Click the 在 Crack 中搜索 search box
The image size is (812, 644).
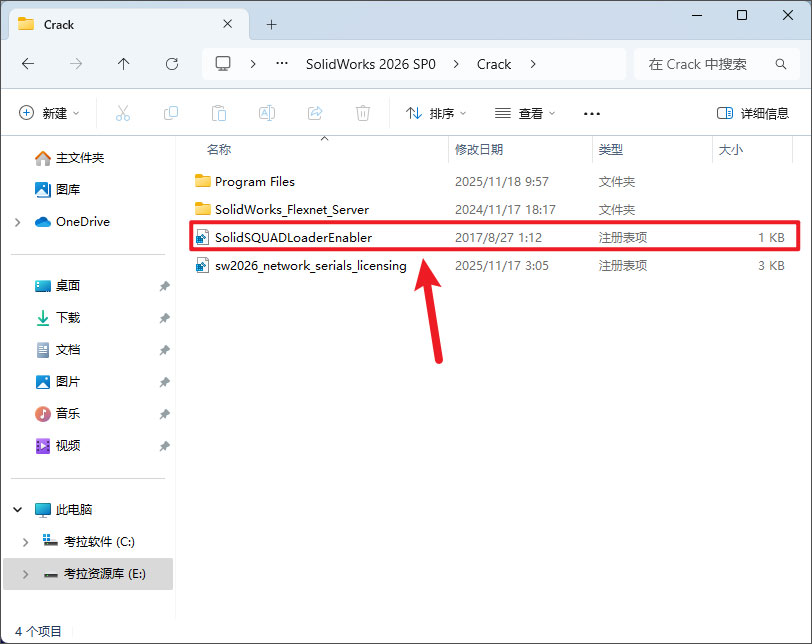point(705,64)
